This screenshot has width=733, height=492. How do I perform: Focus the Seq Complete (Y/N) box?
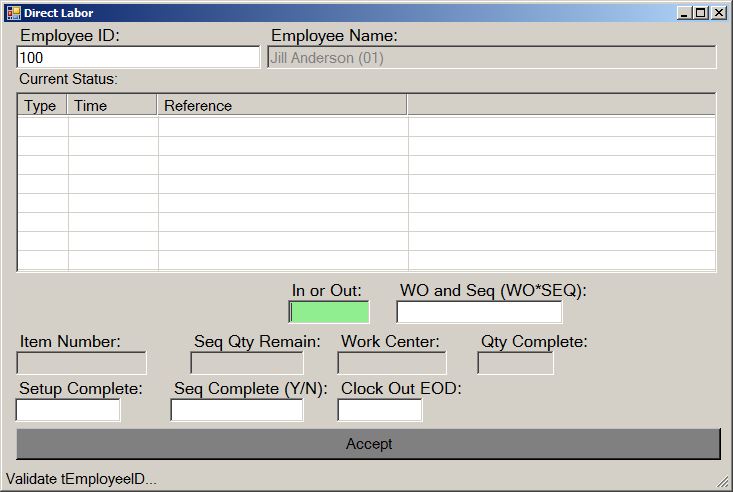tap(237, 410)
